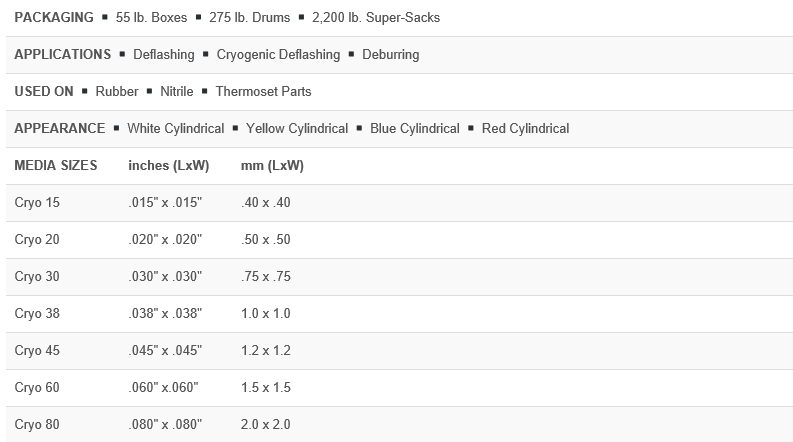Click Blue Cylindrical appearance option
The image size is (793, 442).
(415, 128)
